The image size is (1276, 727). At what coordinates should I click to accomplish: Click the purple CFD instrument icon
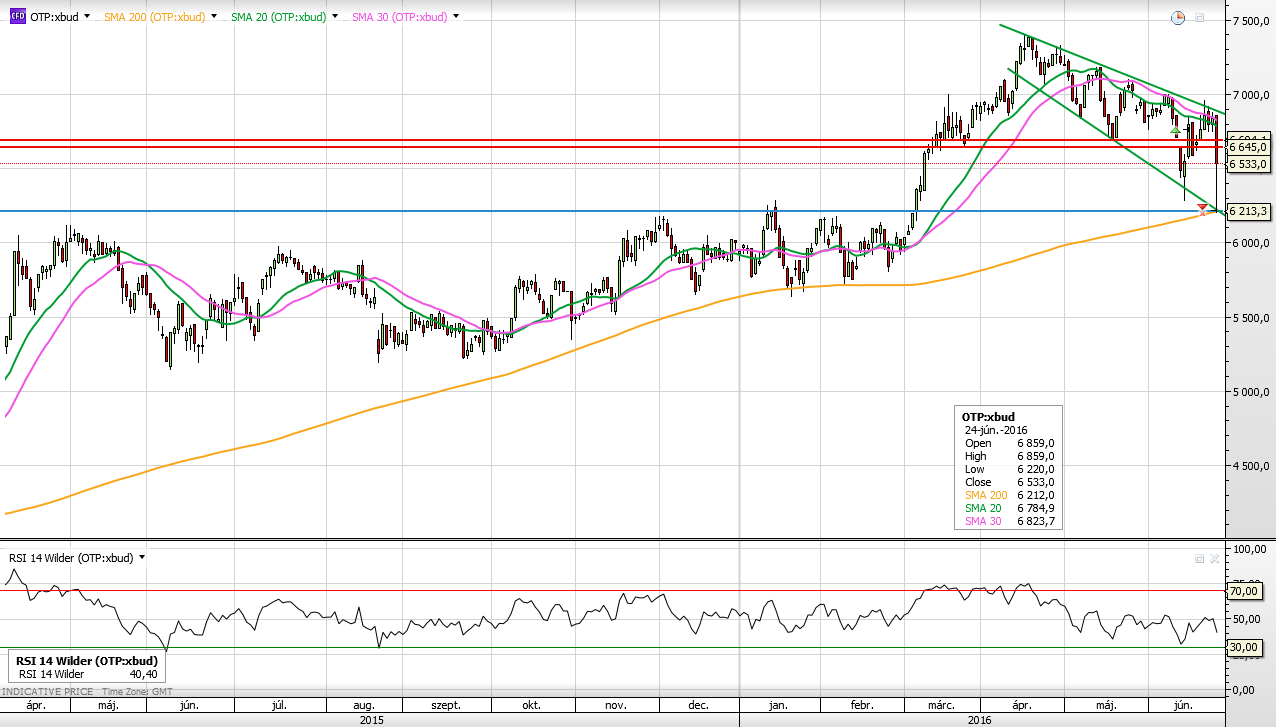pos(17,17)
